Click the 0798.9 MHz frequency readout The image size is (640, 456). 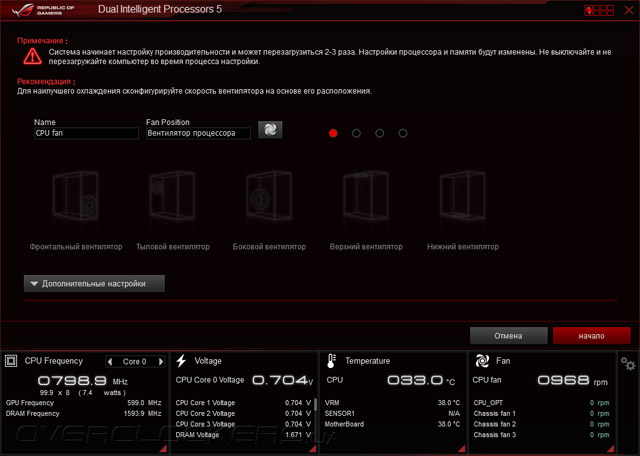coord(83,381)
